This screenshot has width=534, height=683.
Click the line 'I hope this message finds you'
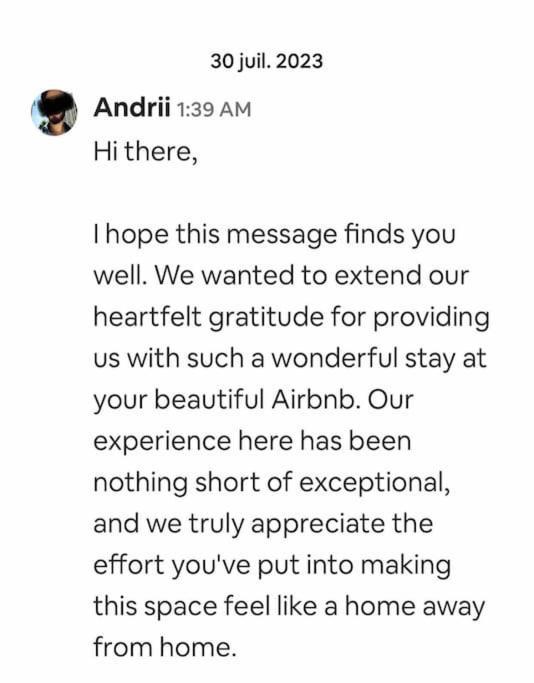(274, 235)
